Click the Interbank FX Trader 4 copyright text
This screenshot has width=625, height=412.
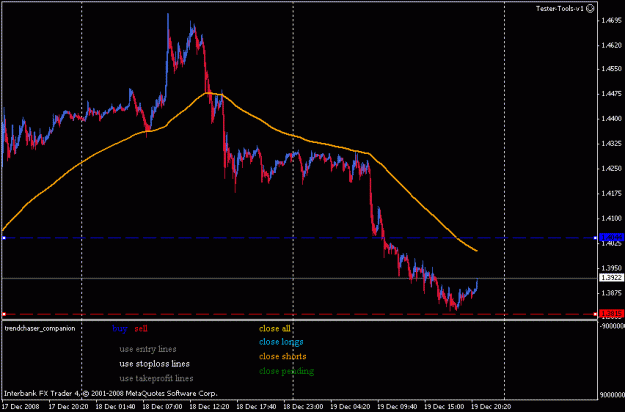pos(111,393)
